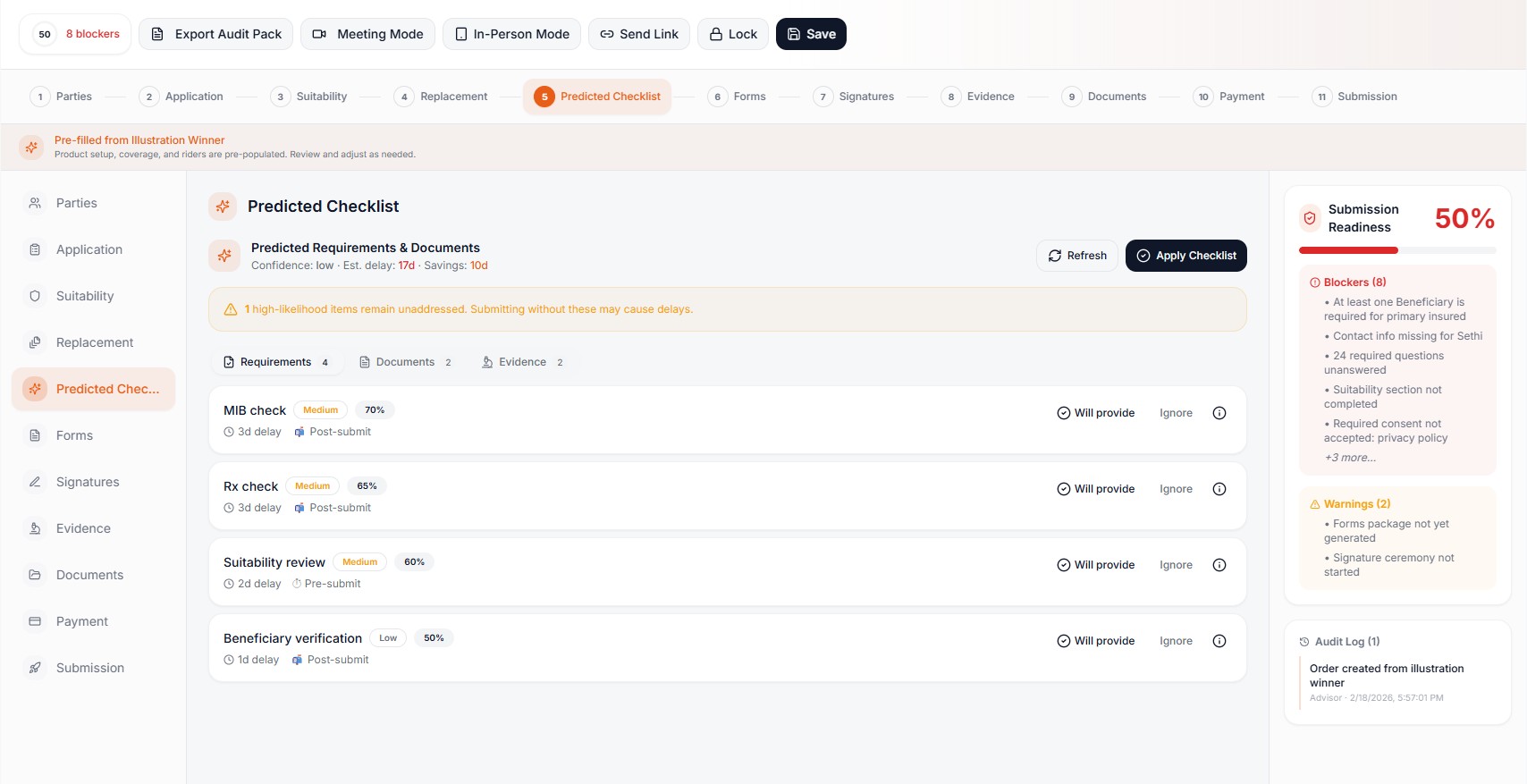Switch to the Documents tab
This screenshot has height=784, width=1527.
tap(405, 362)
